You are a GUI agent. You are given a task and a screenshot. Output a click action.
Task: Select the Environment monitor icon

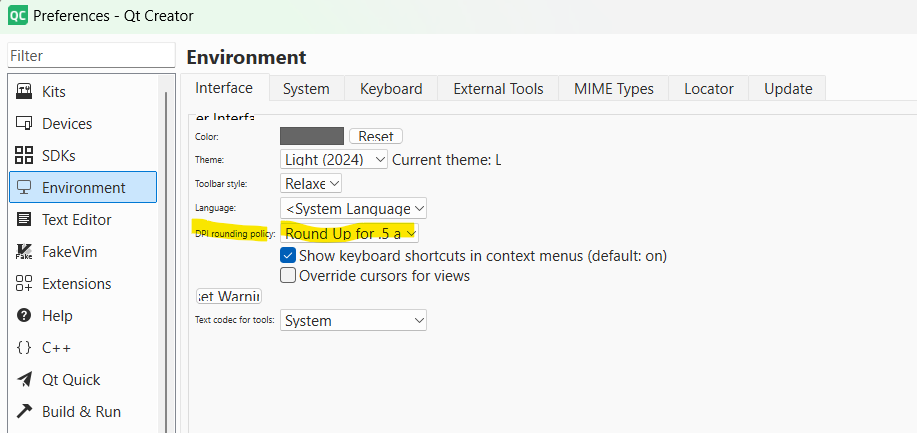click(x=24, y=187)
